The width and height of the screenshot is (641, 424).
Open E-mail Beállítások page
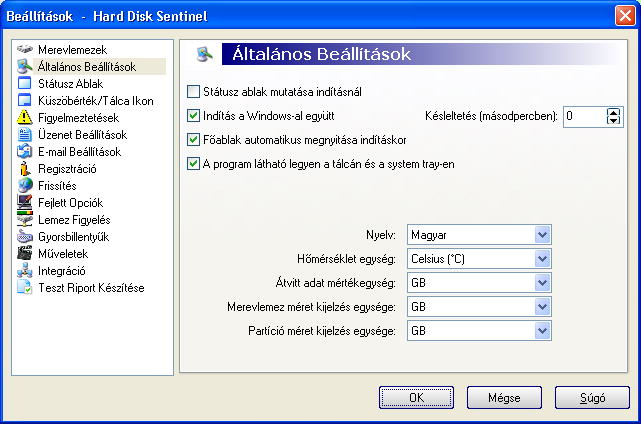pos(79,152)
